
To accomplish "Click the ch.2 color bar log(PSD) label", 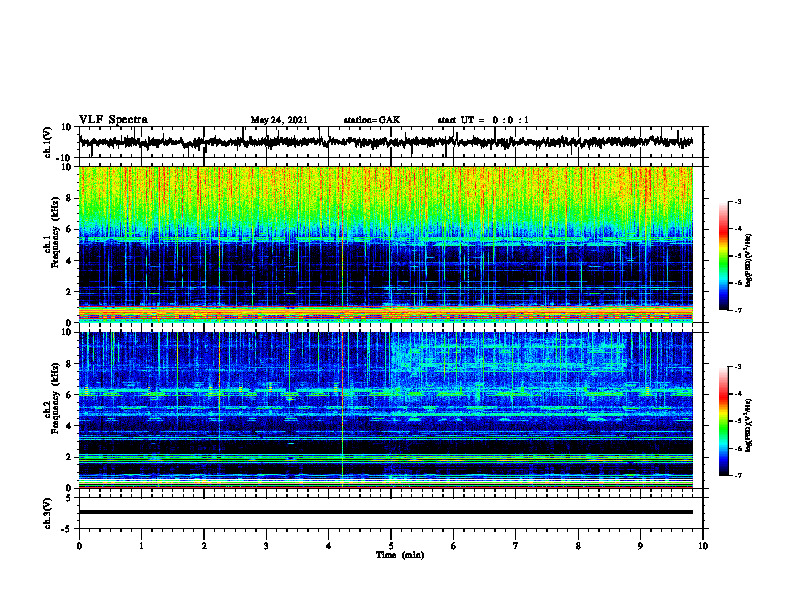I will click(x=749, y=425).
